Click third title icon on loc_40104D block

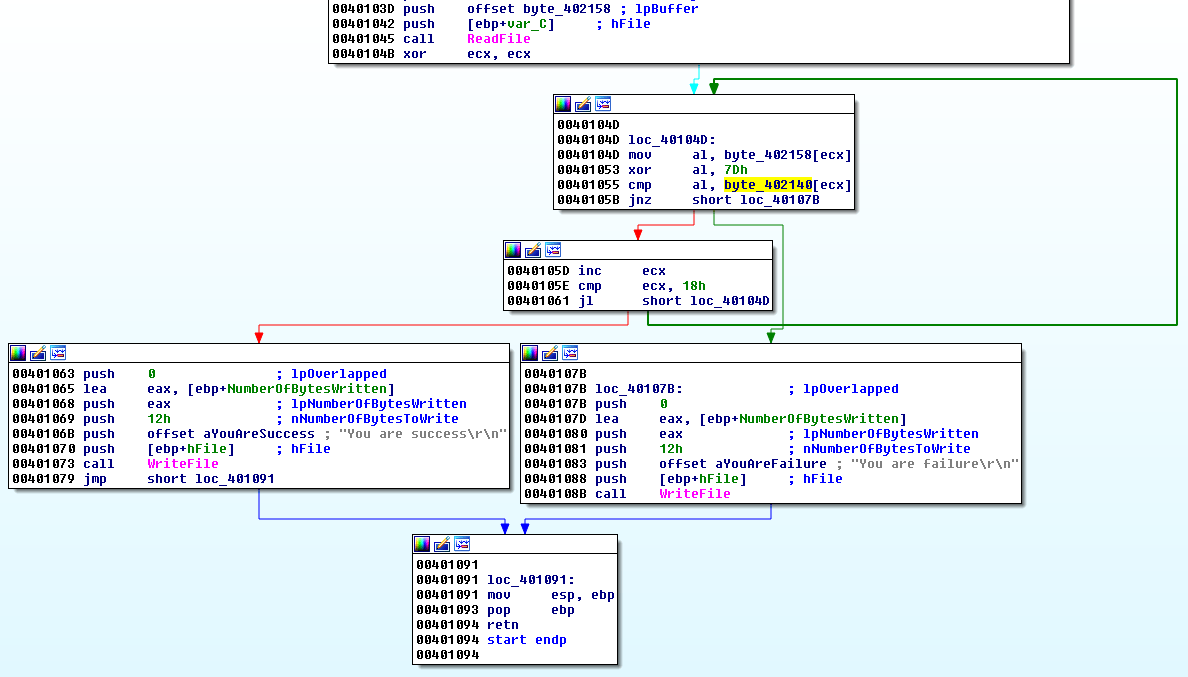tap(603, 104)
